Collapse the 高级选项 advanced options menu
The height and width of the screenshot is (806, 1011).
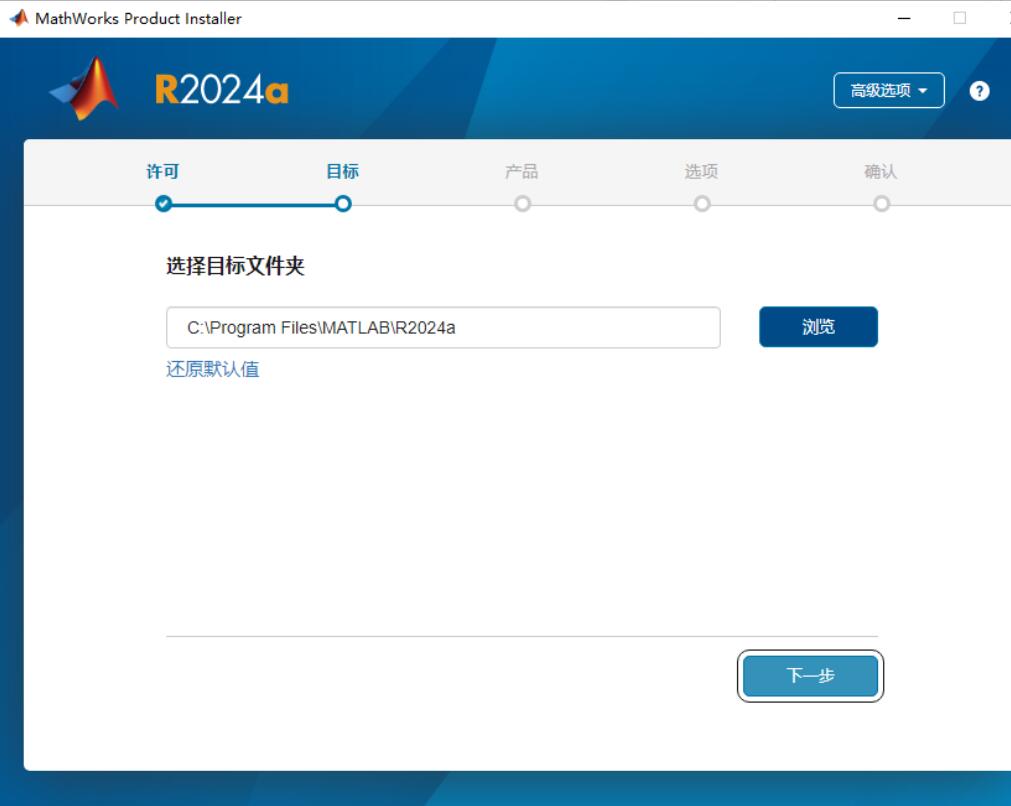pos(889,90)
